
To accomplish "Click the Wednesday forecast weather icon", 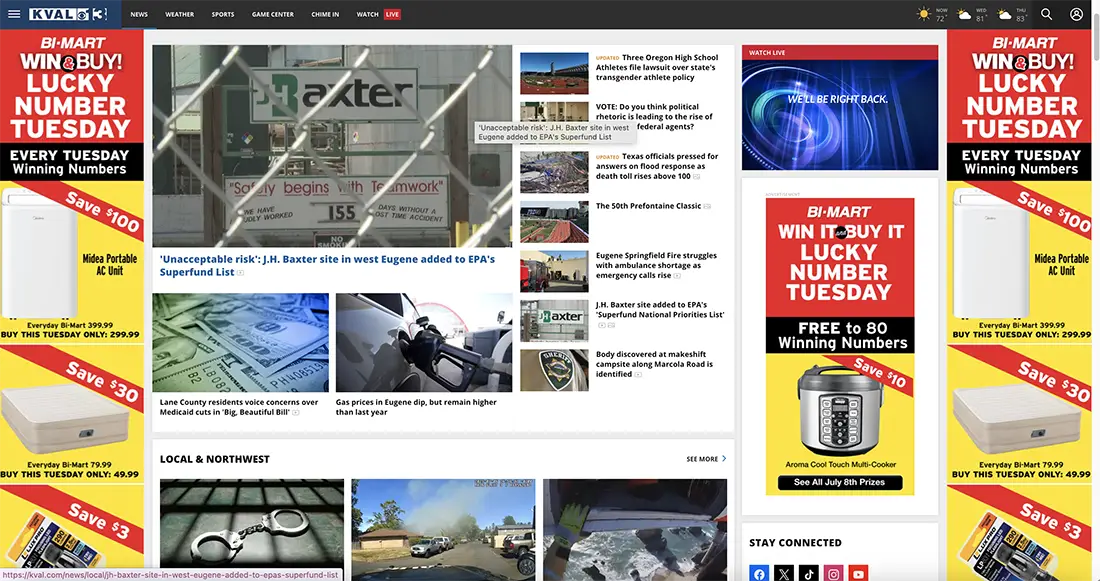I will pos(965,14).
